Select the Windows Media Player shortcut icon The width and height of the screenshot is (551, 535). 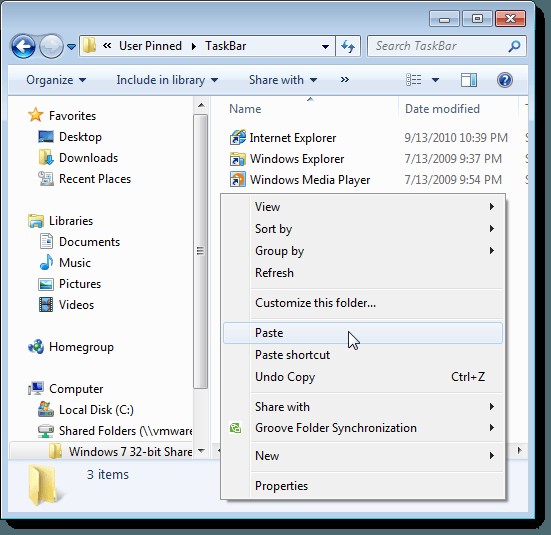(238, 179)
